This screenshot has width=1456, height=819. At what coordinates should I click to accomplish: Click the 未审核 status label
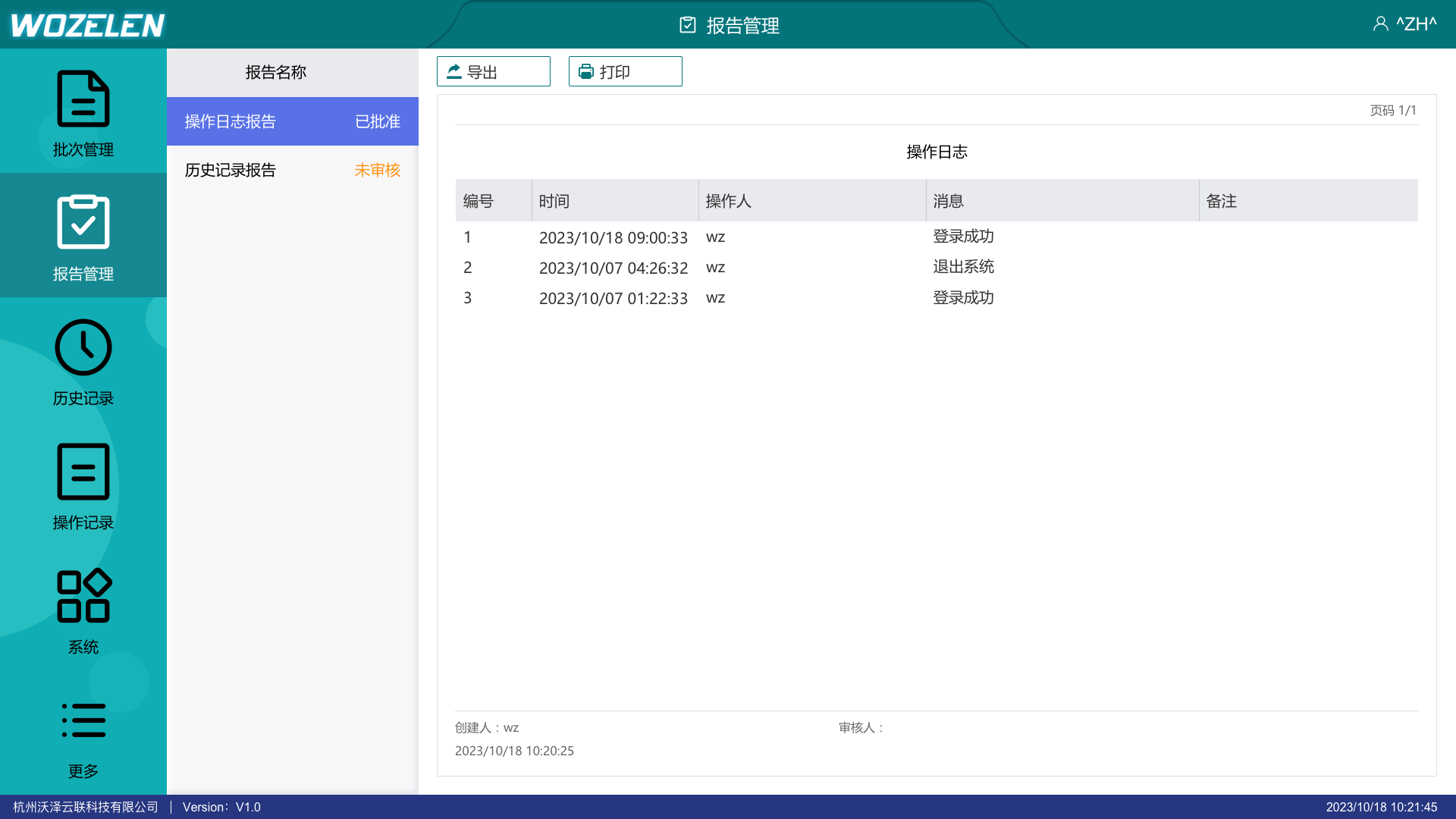click(378, 170)
